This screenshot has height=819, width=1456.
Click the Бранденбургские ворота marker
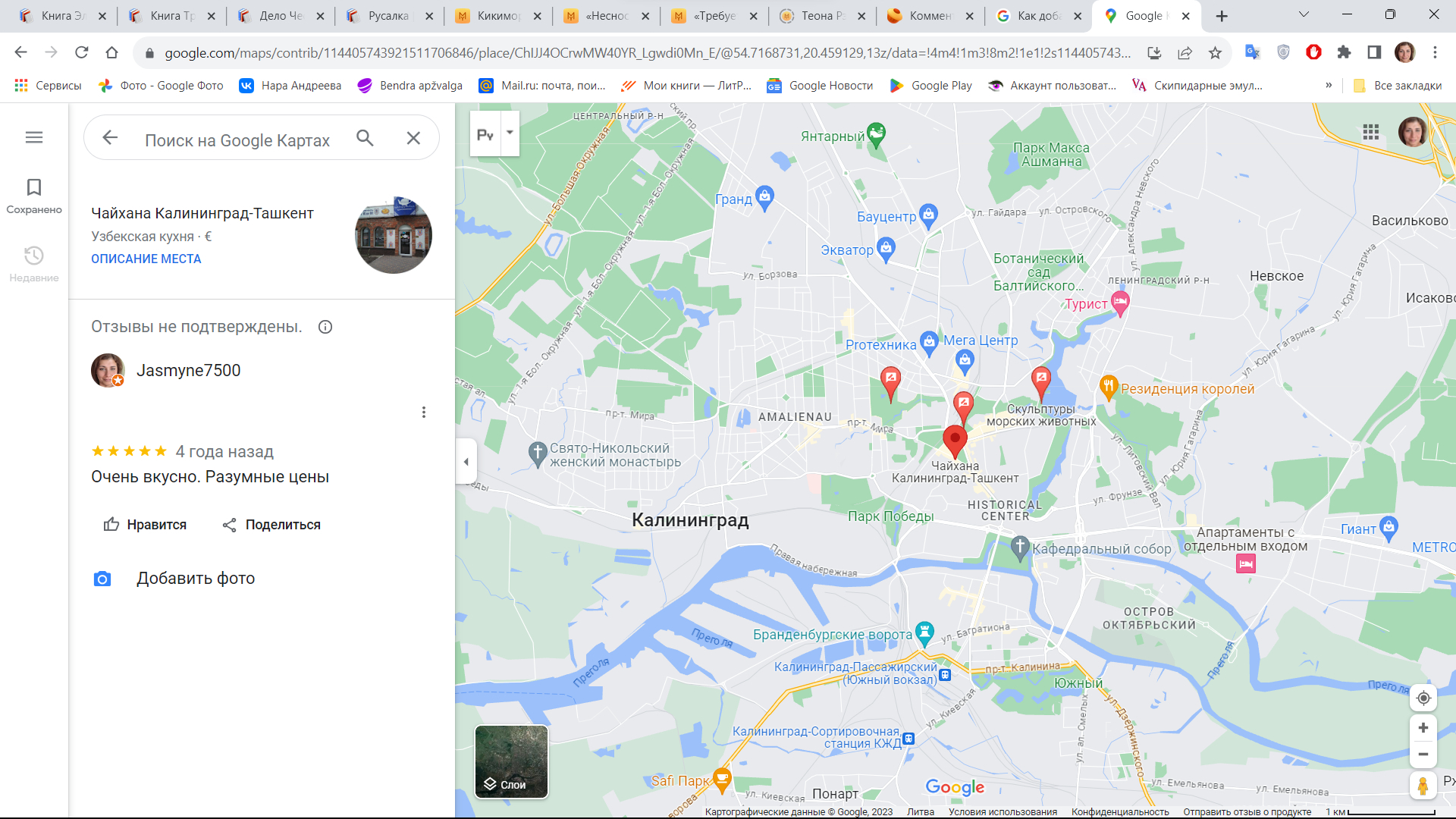tap(924, 633)
